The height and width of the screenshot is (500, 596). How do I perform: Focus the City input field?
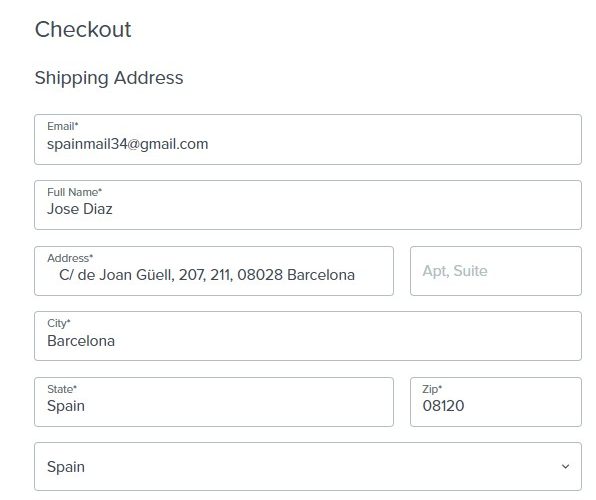308,336
